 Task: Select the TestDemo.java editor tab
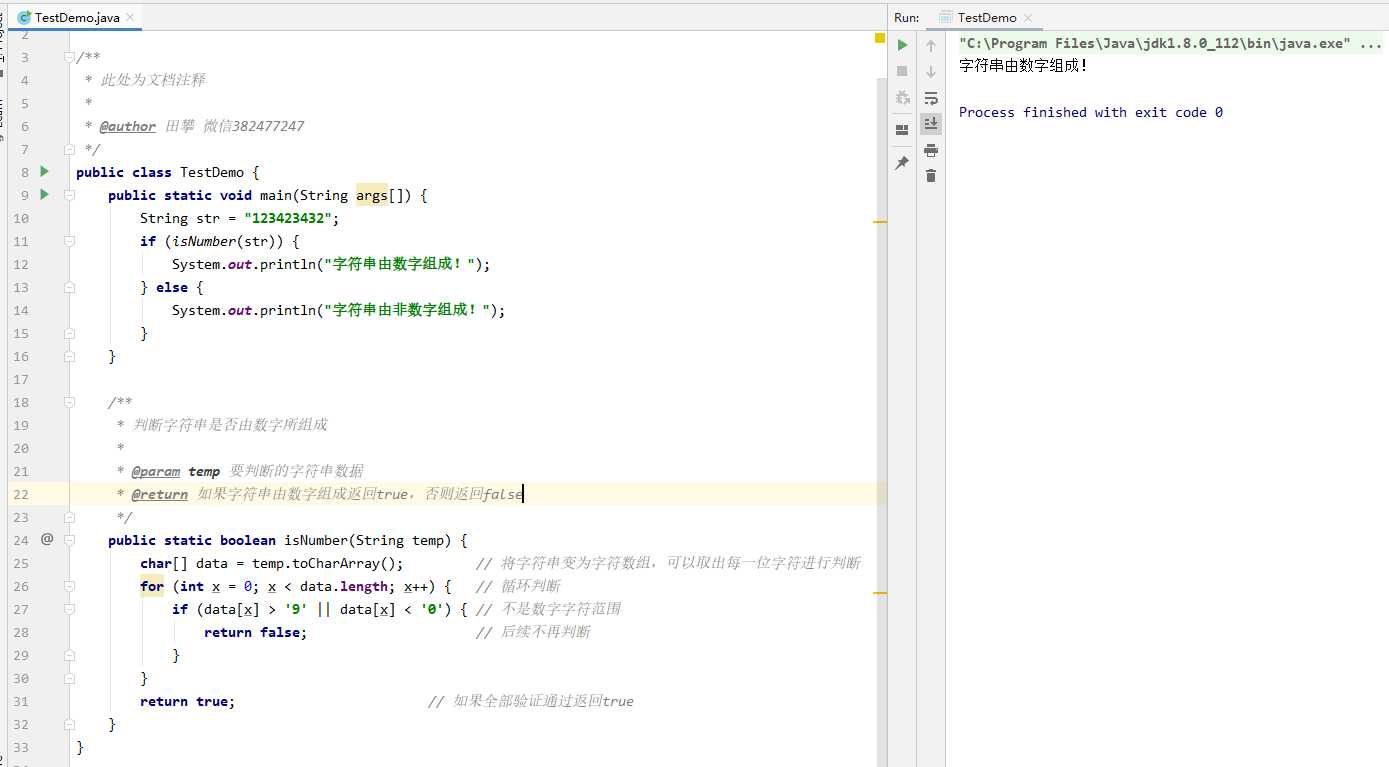coord(77,18)
